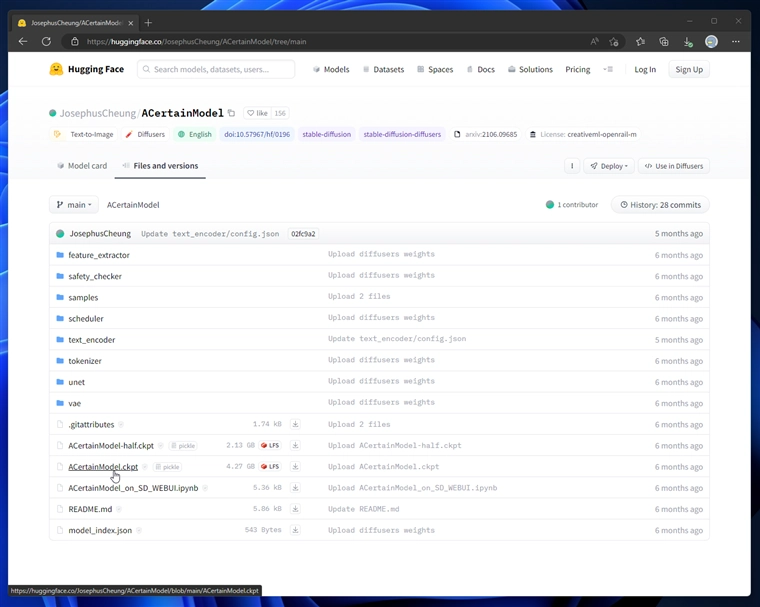Image resolution: width=760 pixels, height=607 pixels.
Task: Open the model_index.json file
Action: (x=100, y=530)
